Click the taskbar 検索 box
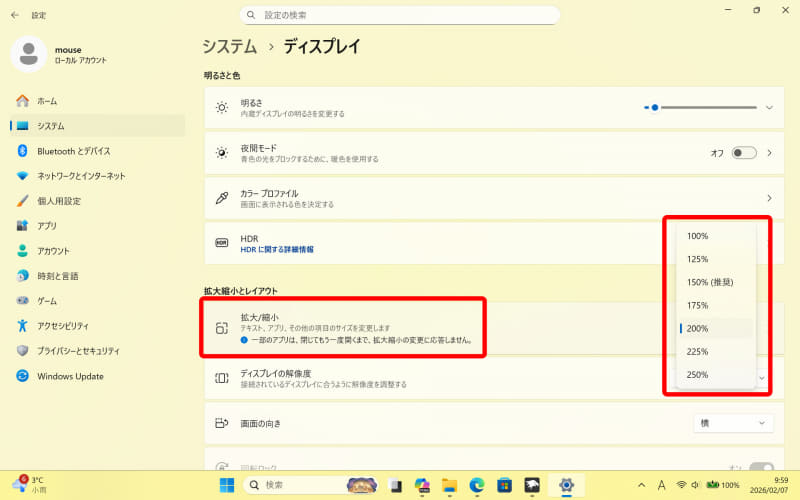Viewport: 800px width, 500px height. (x=311, y=485)
